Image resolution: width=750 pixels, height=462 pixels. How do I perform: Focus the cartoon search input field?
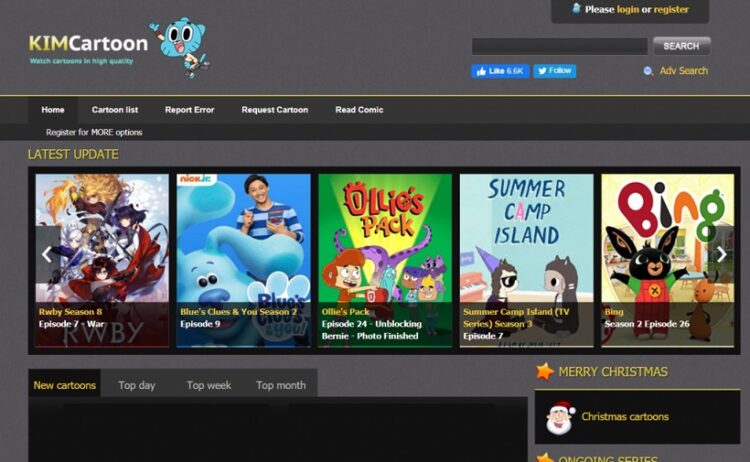click(x=560, y=46)
